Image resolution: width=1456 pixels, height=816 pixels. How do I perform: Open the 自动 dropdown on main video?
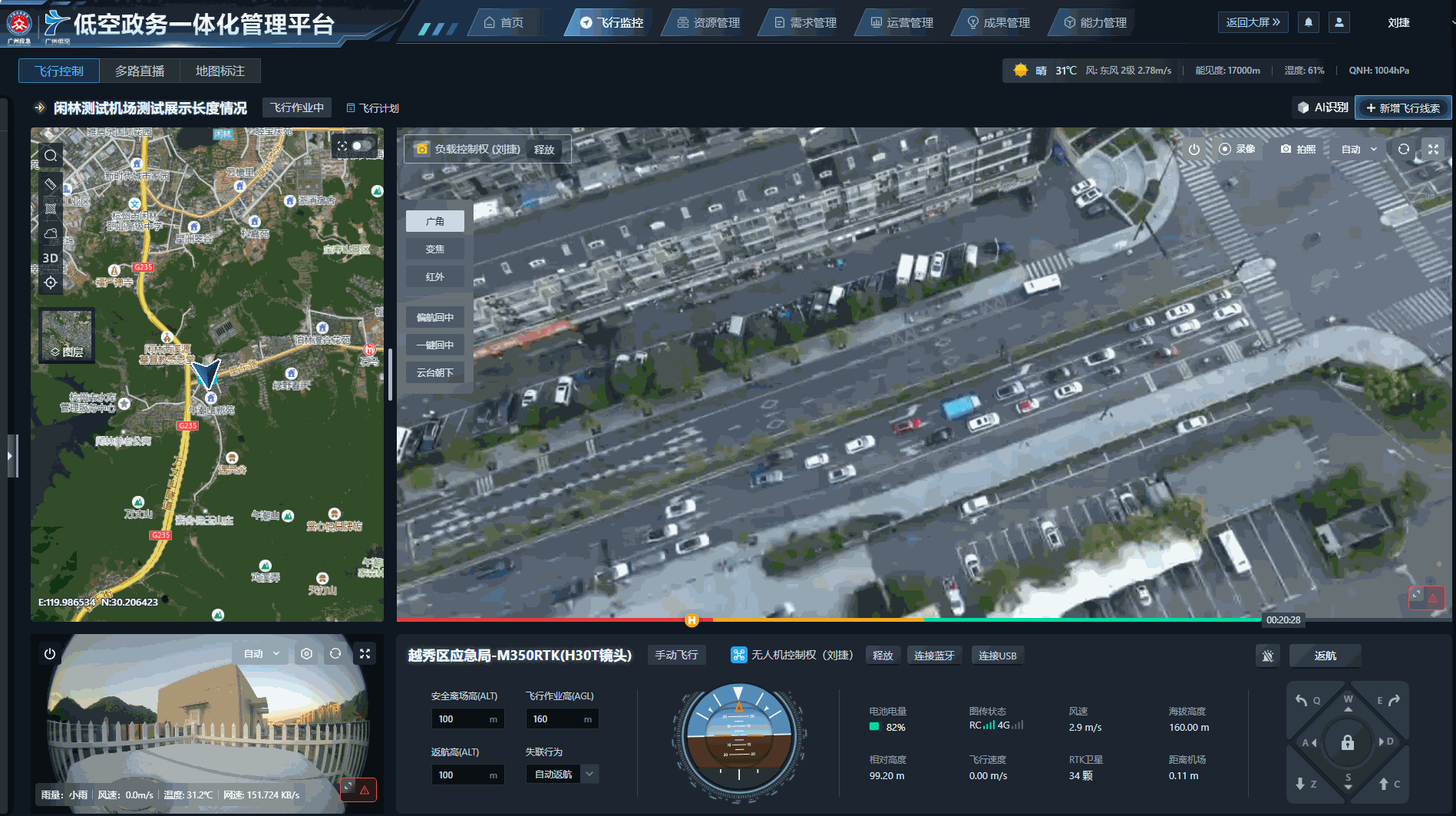tap(1359, 149)
